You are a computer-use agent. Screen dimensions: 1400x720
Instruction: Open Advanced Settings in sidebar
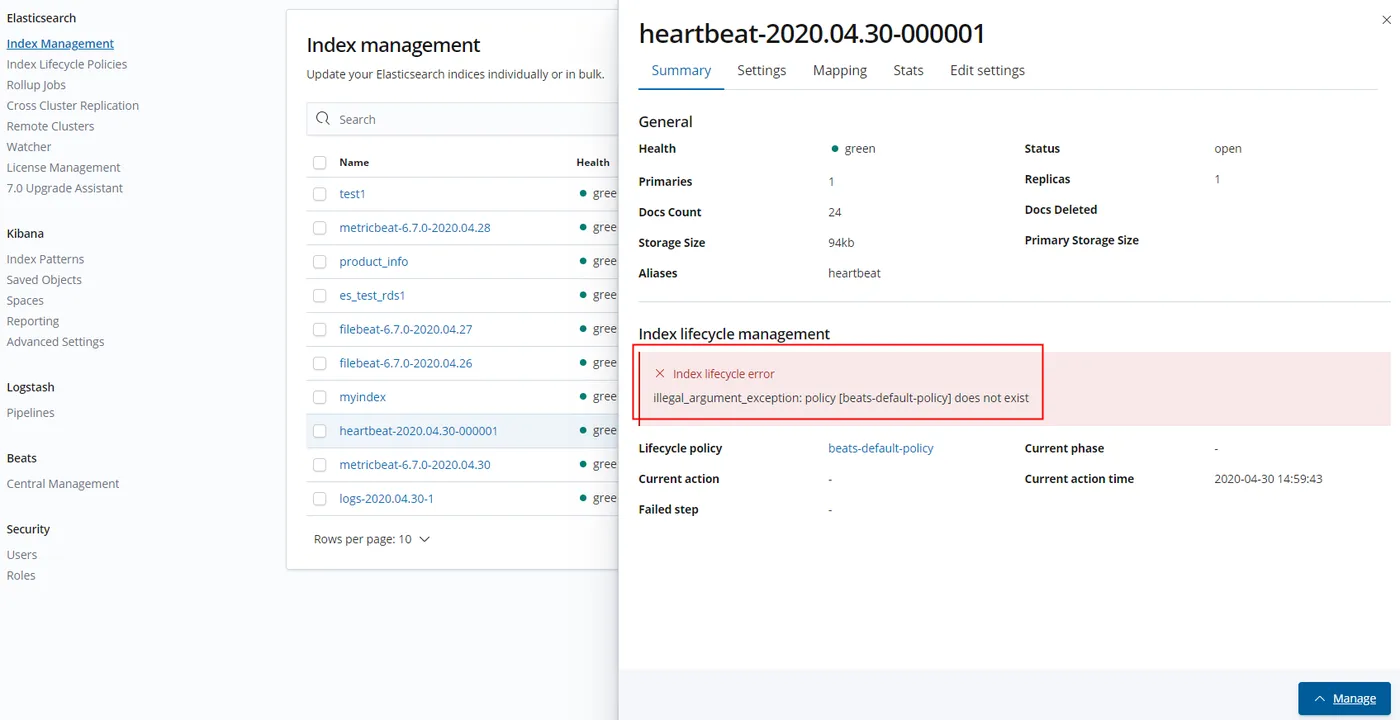[x=55, y=342]
